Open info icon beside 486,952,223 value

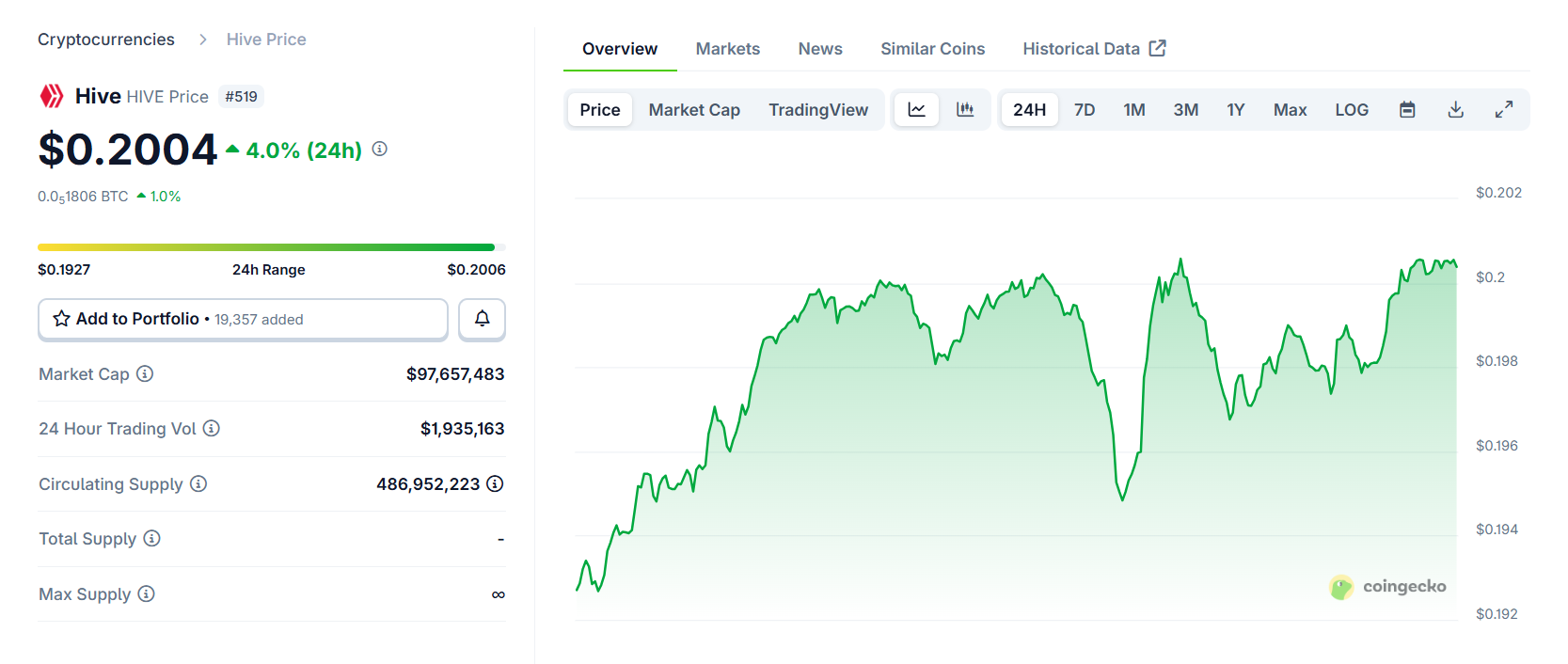(x=495, y=483)
